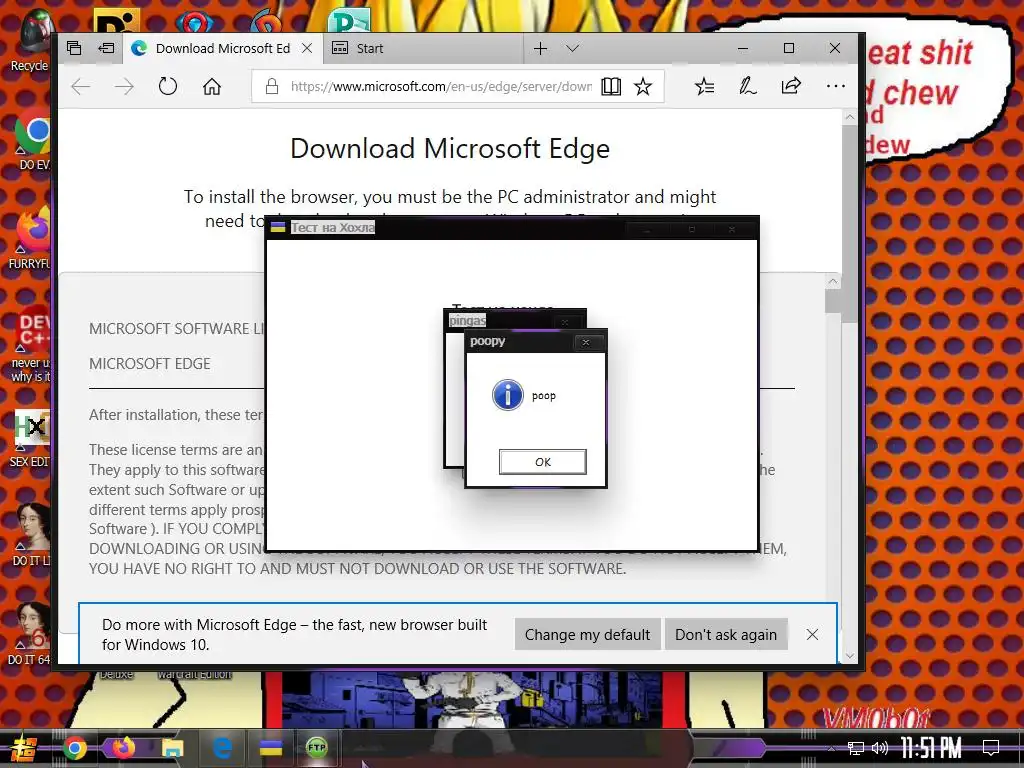Open the DO IT L desktop icon
This screenshot has height=768, width=1024.
[31, 534]
